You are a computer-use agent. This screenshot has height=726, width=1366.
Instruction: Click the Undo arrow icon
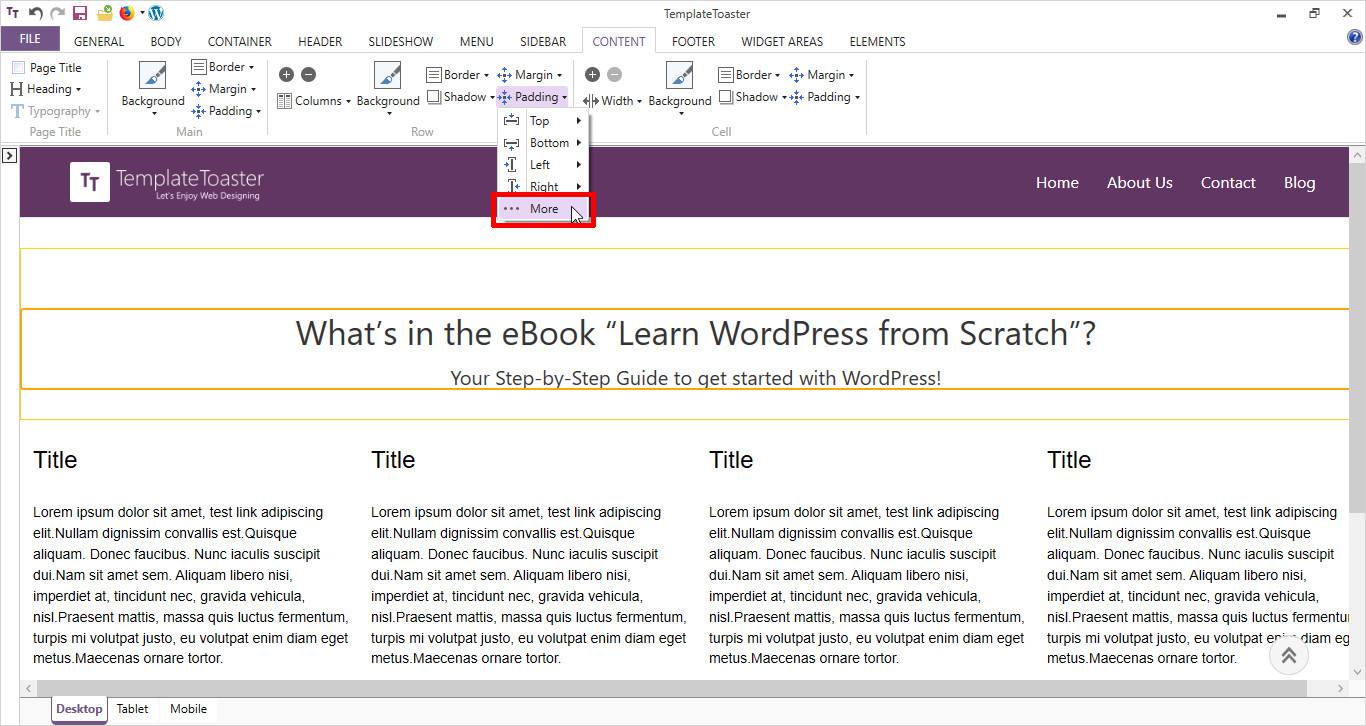[36, 13]
